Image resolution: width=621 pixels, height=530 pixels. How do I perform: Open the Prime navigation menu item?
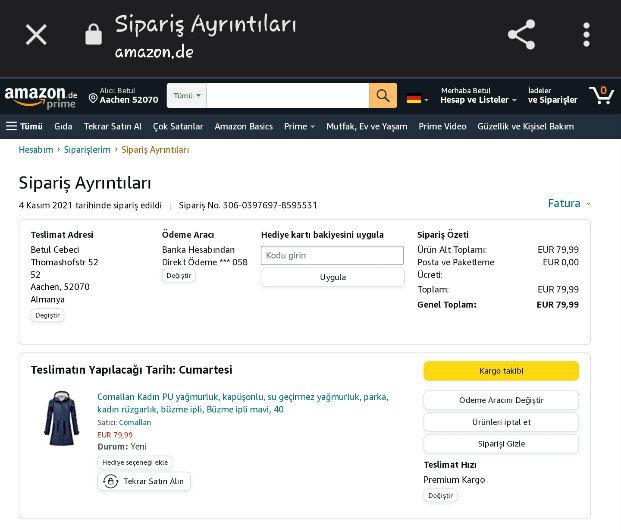click(x=299, y=126)
